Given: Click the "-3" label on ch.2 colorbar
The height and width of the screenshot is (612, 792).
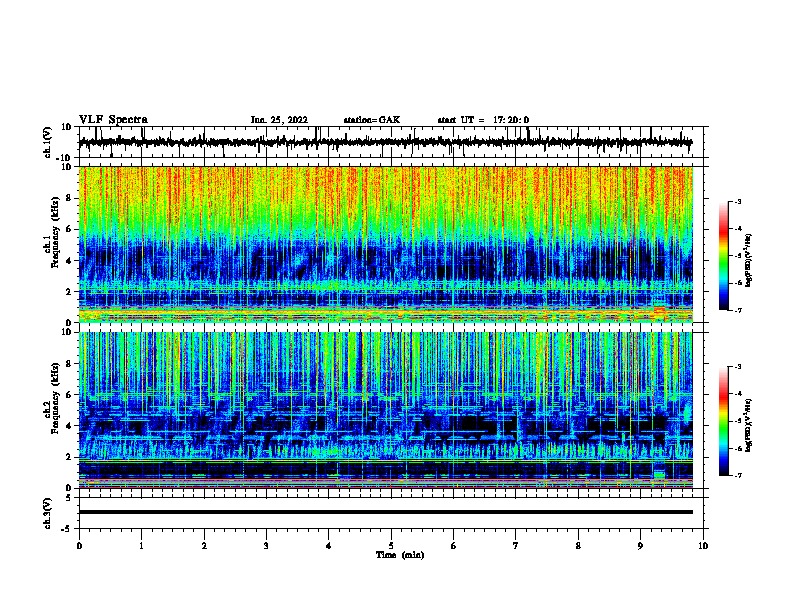Looking at the screenshot, I should pyautogui.click(x=737, y=367).
